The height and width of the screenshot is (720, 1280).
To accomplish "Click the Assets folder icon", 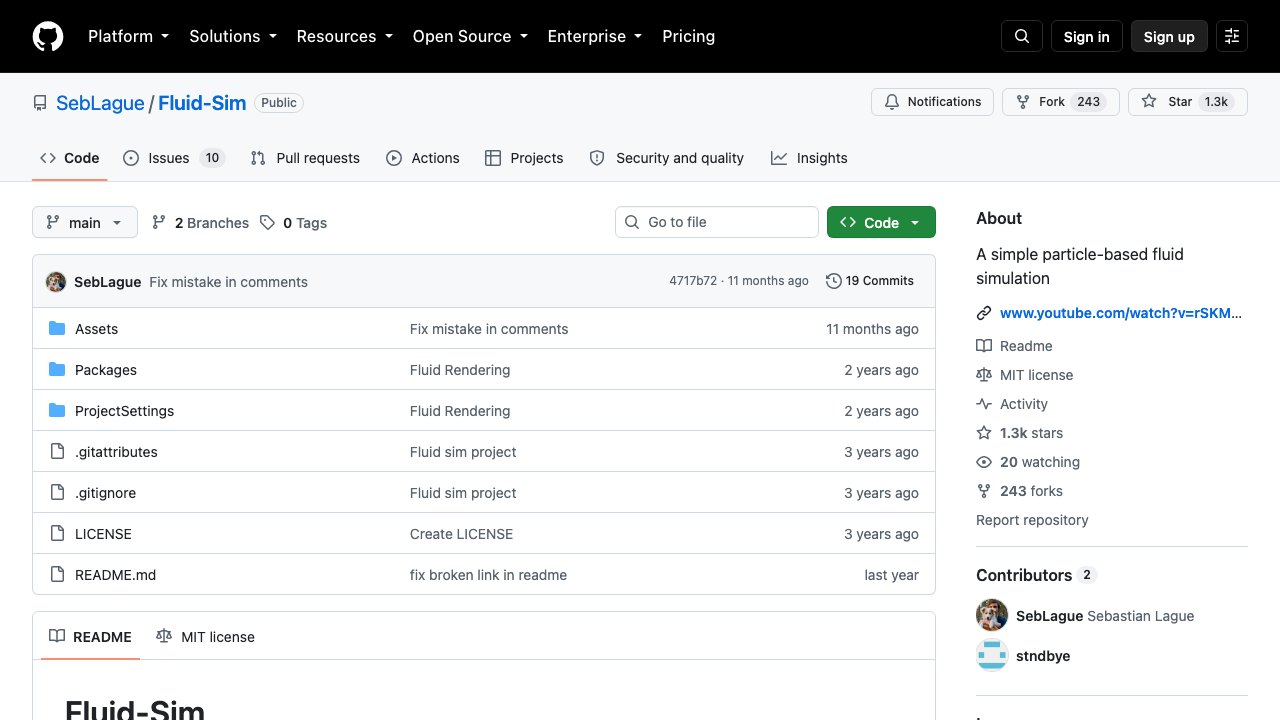I will click(57, 329).
